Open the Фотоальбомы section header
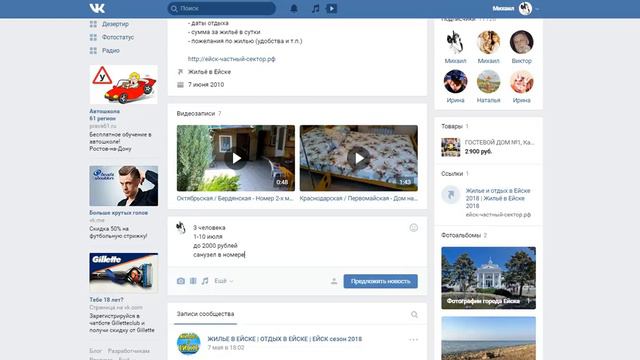The height and width of the screenshot is (360, 640). tap(464, 236)
